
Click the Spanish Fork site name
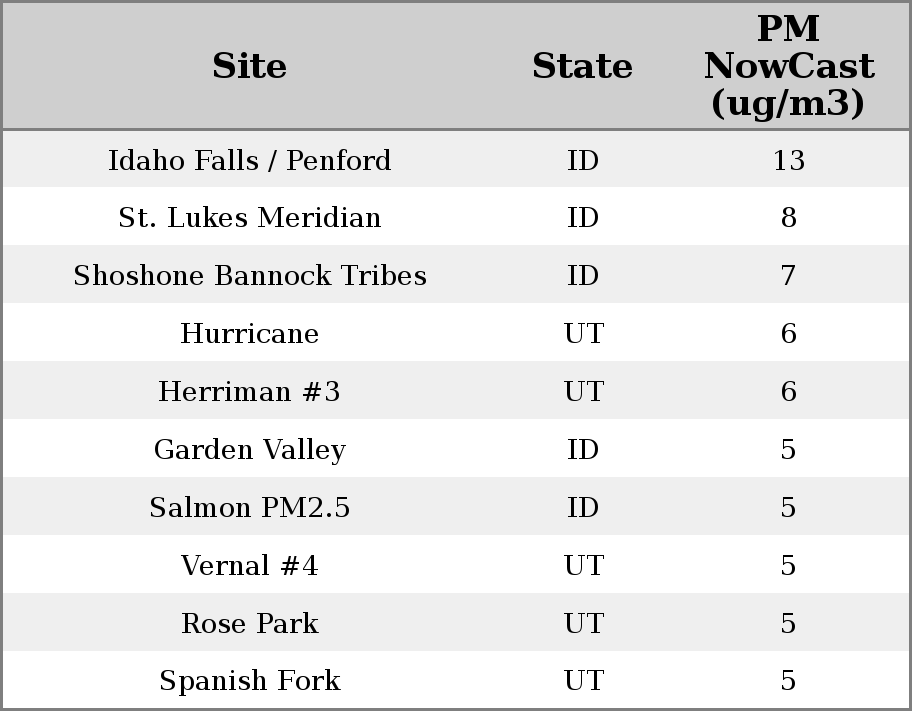point(249,681)
